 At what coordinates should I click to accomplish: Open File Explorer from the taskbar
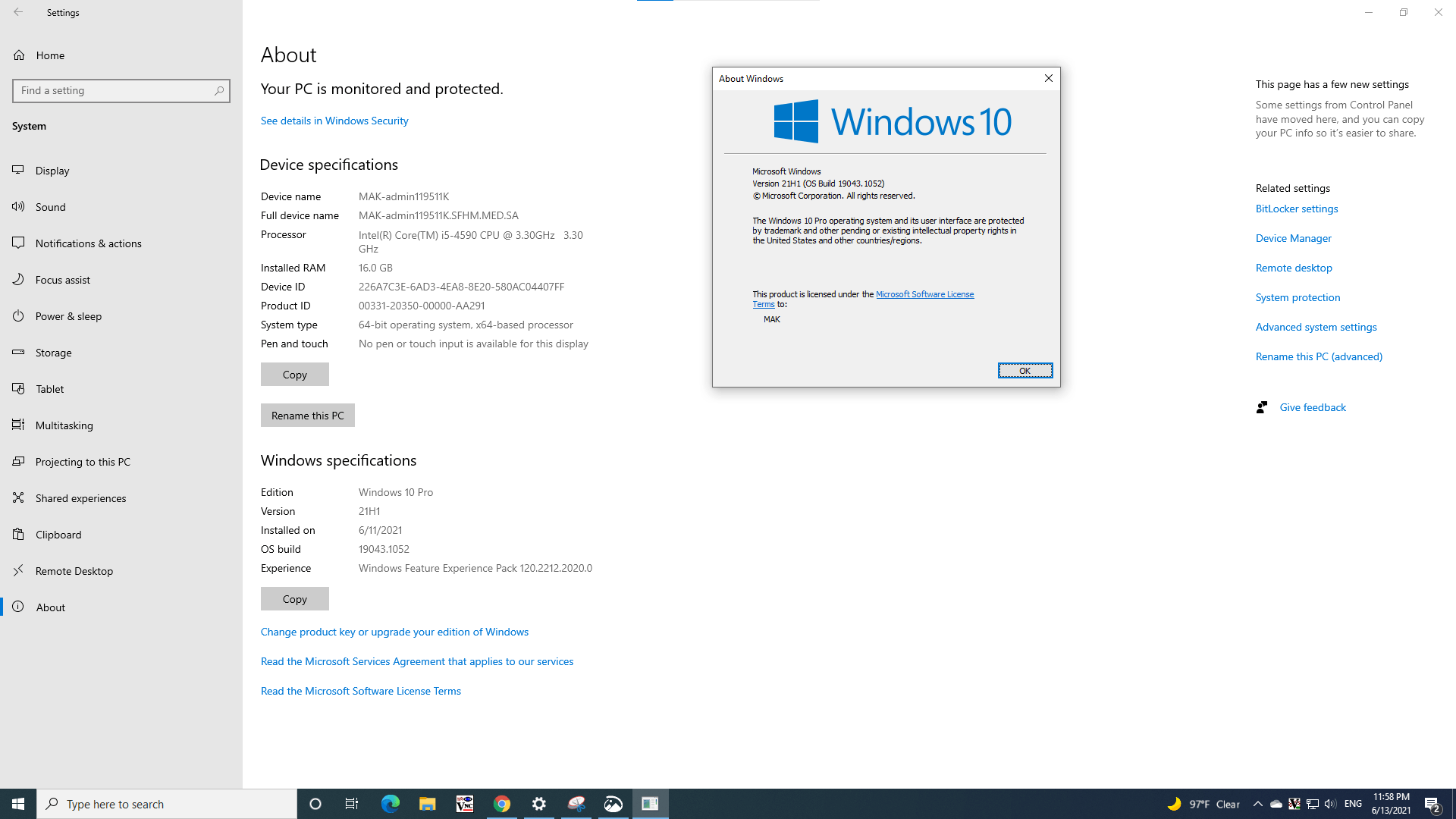[x=428, y=804]
